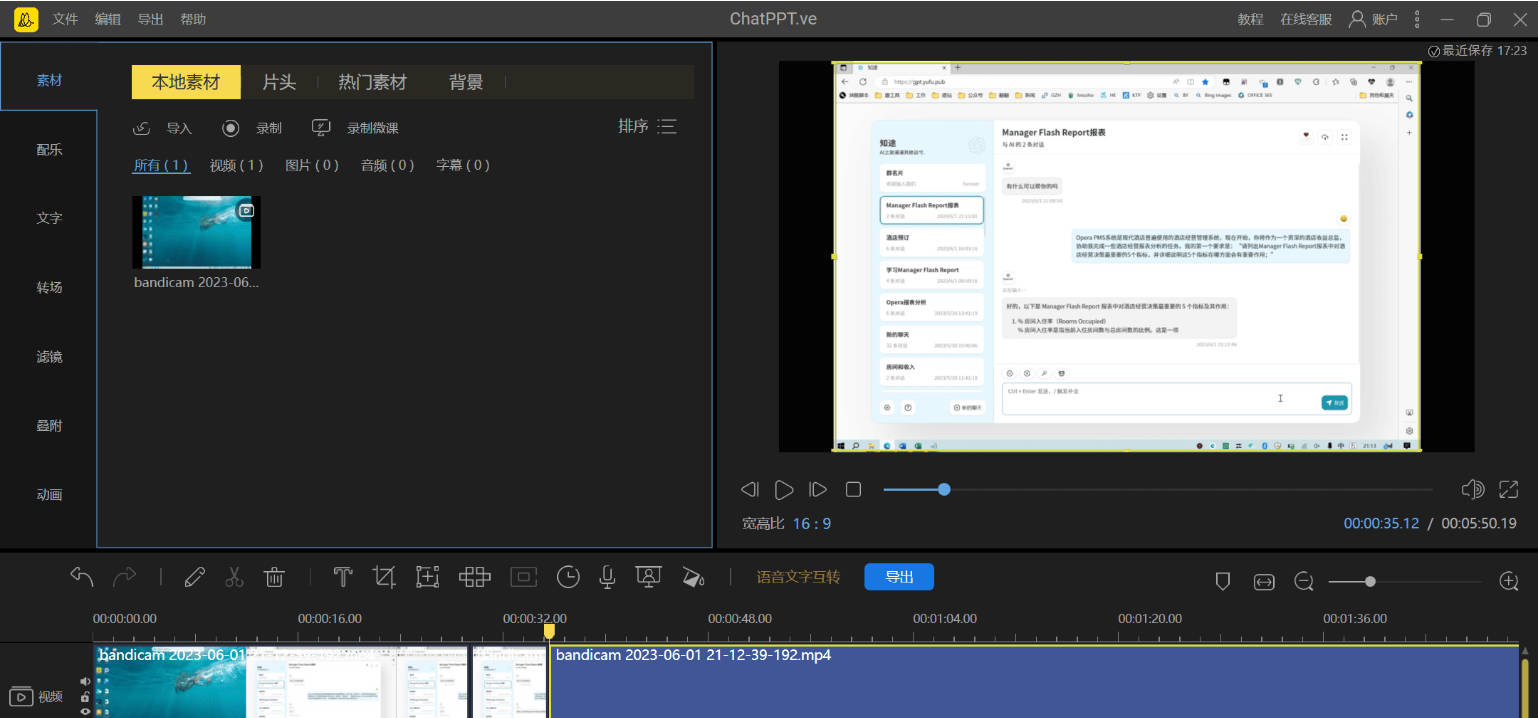Open the picture-in-picture tool

click(x=522, y=577)
